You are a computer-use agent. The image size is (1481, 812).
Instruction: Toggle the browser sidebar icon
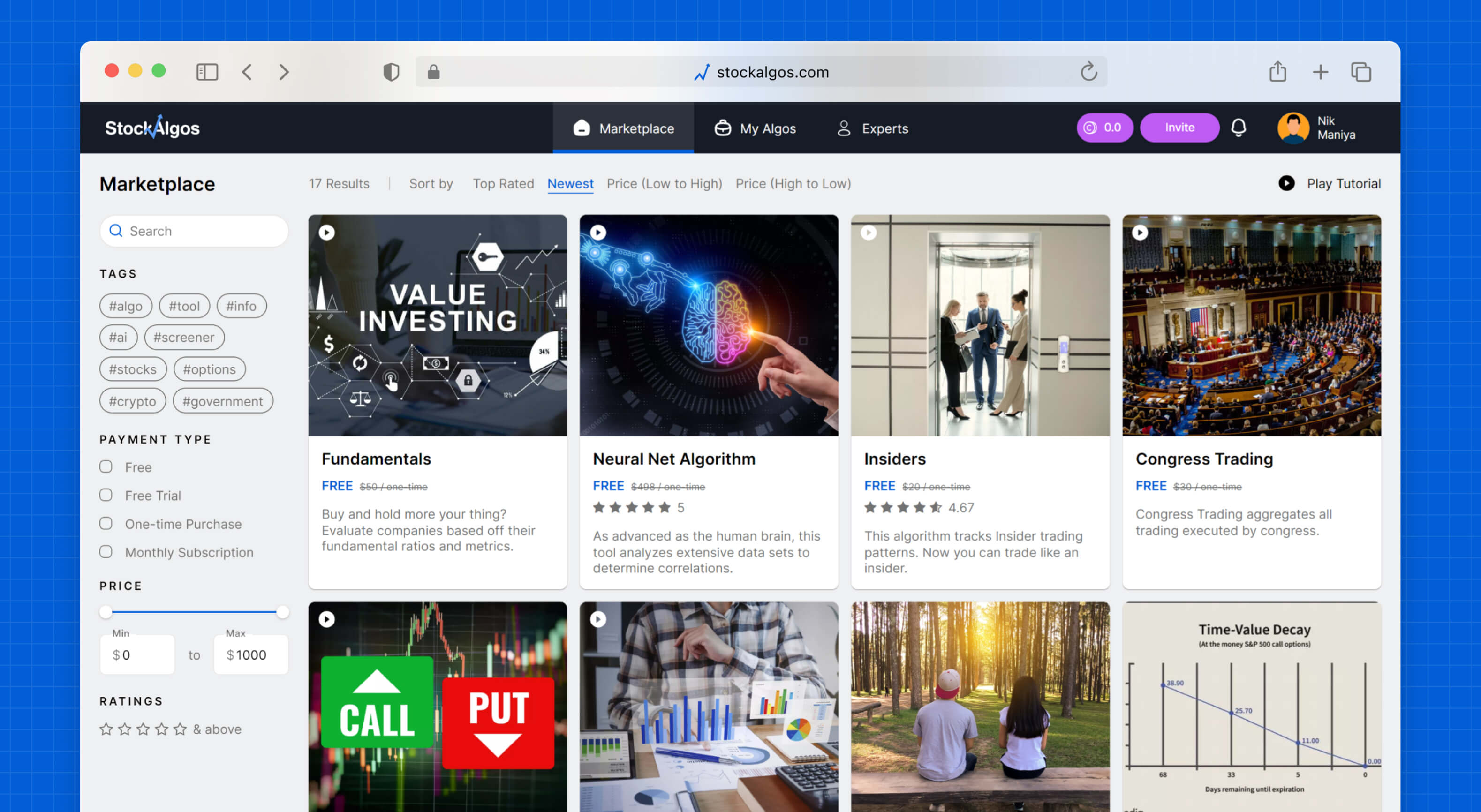tap(207, 72)
